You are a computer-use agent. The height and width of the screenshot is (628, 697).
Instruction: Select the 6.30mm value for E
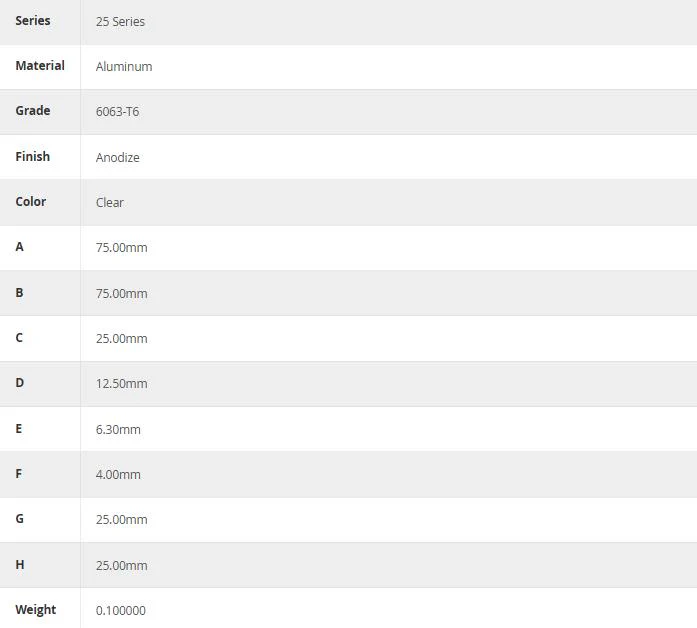click(118, 430)
